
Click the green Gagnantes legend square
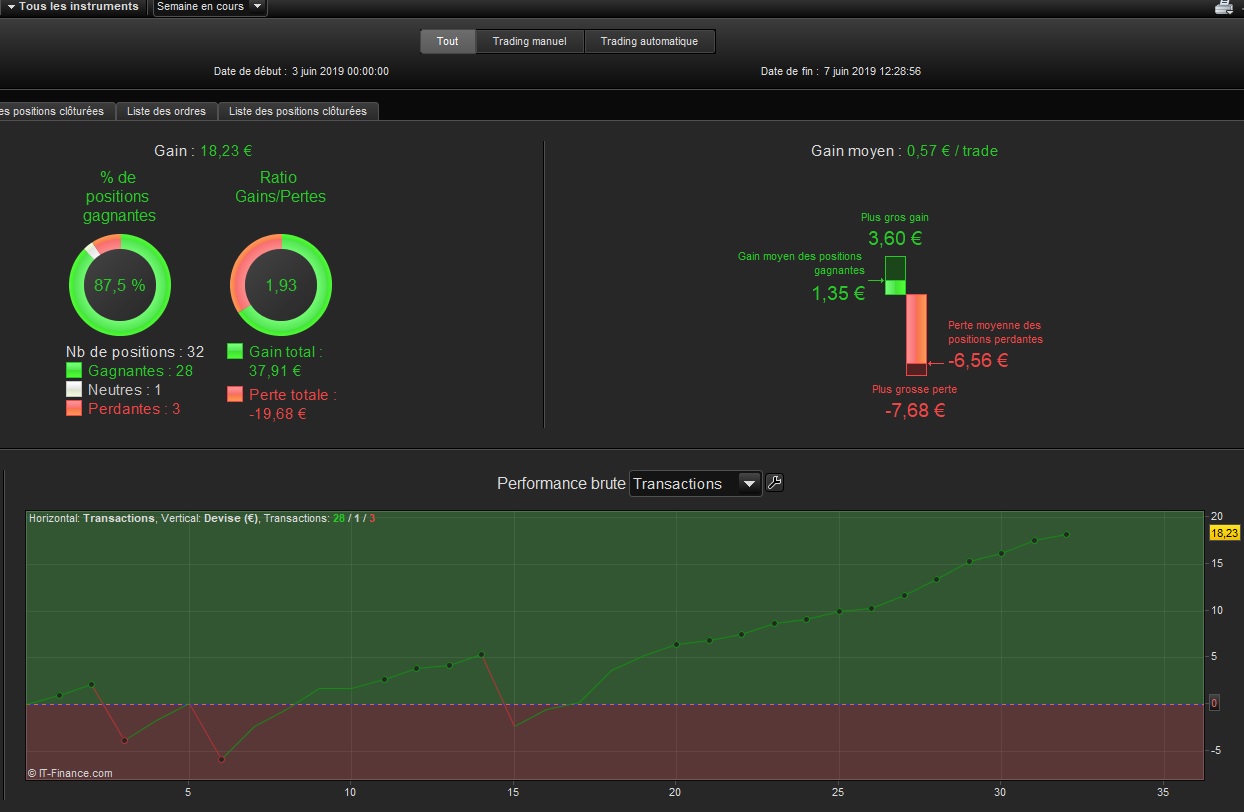[74, 370]
